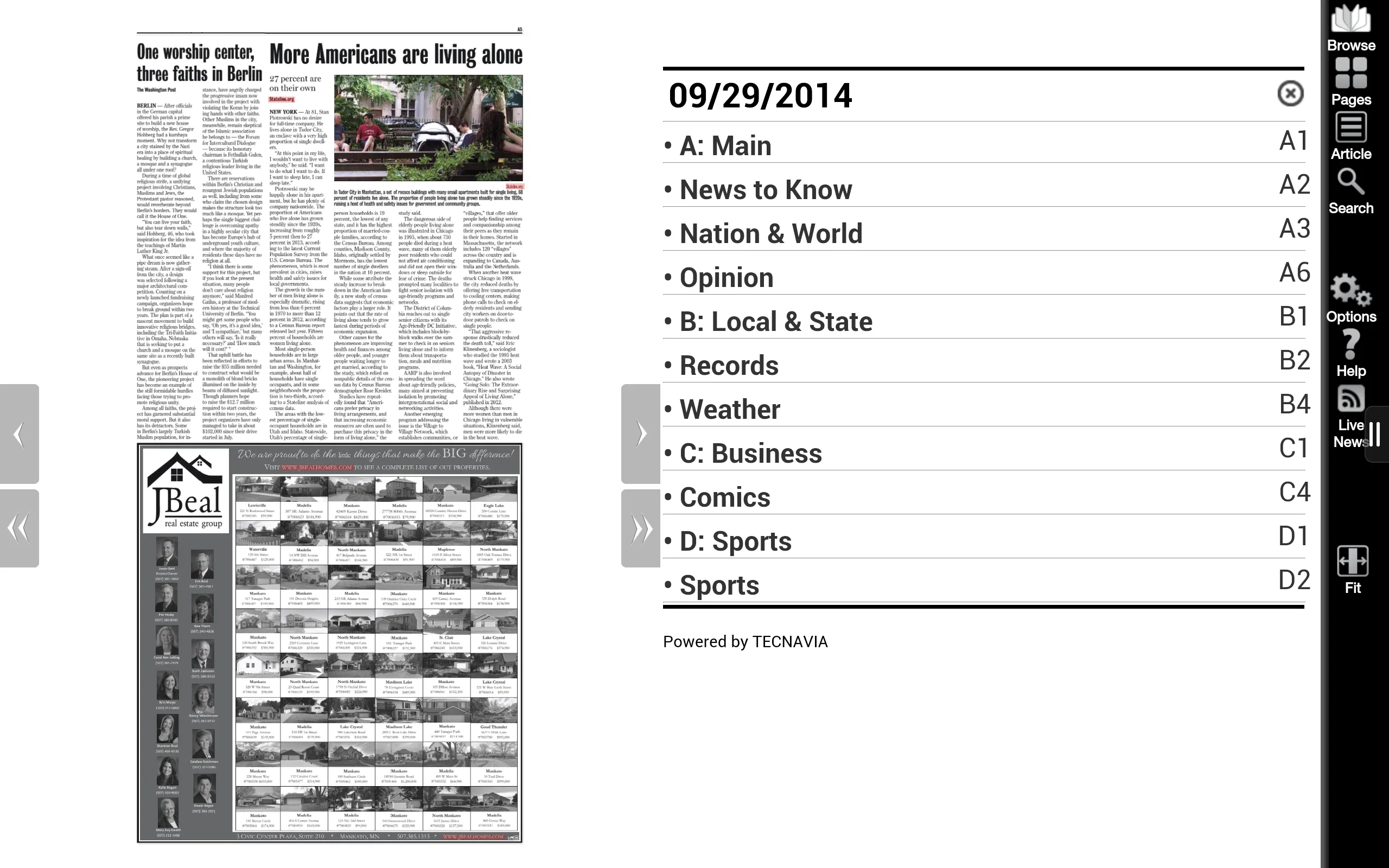The image size is (1389, 868).
Task: Click the Article icon in sidebar
Action: pos(1351,139)
